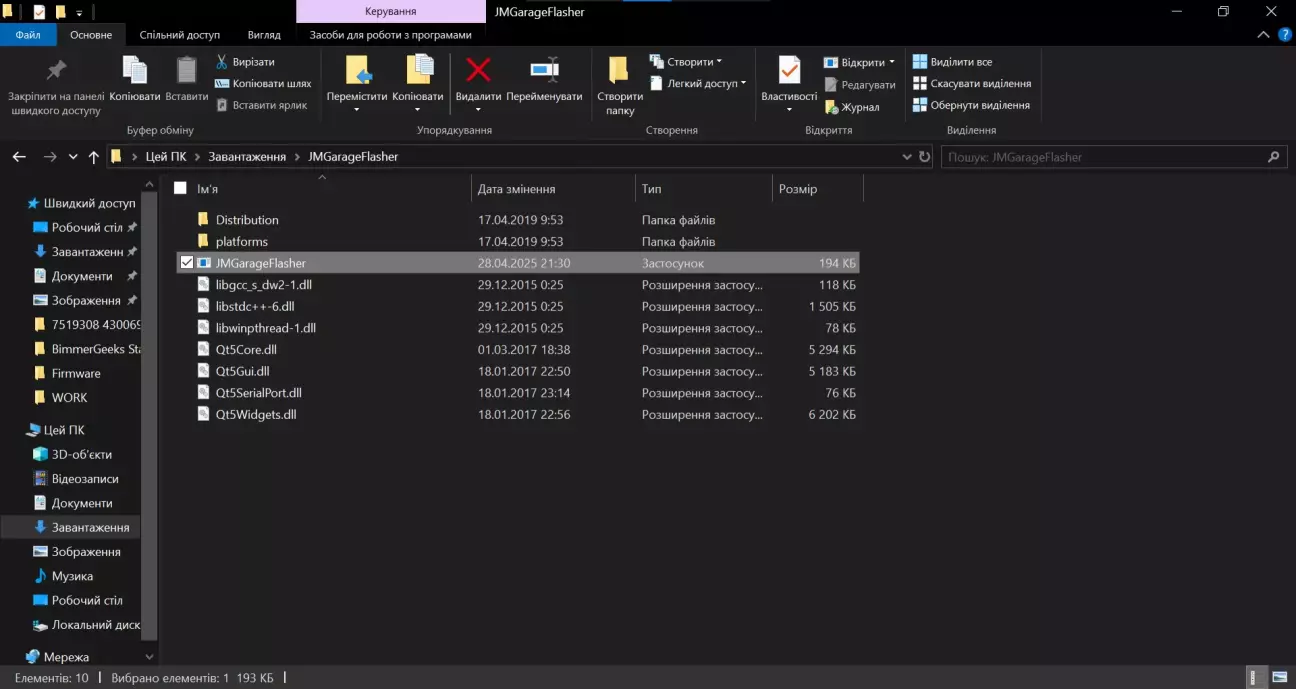
Task: Click the sidebar scrollbar down arrow
Action: [150, 657]
